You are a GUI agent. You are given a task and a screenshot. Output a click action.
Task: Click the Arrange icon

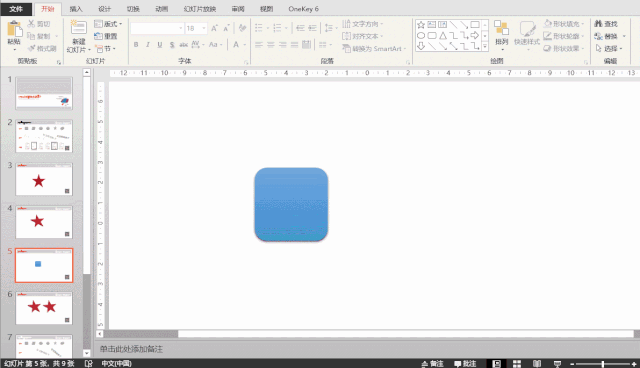[x=501, y=28]
